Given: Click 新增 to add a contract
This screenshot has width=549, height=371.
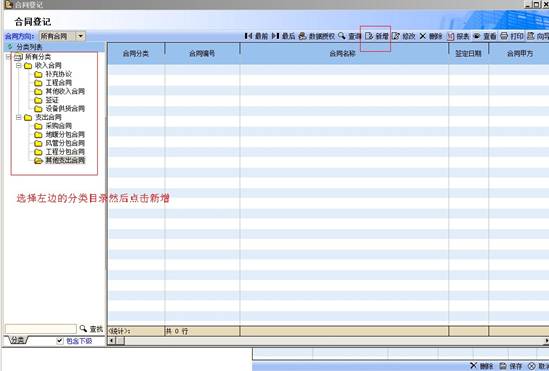Looking at the screenshot, I should pos(377,36).
